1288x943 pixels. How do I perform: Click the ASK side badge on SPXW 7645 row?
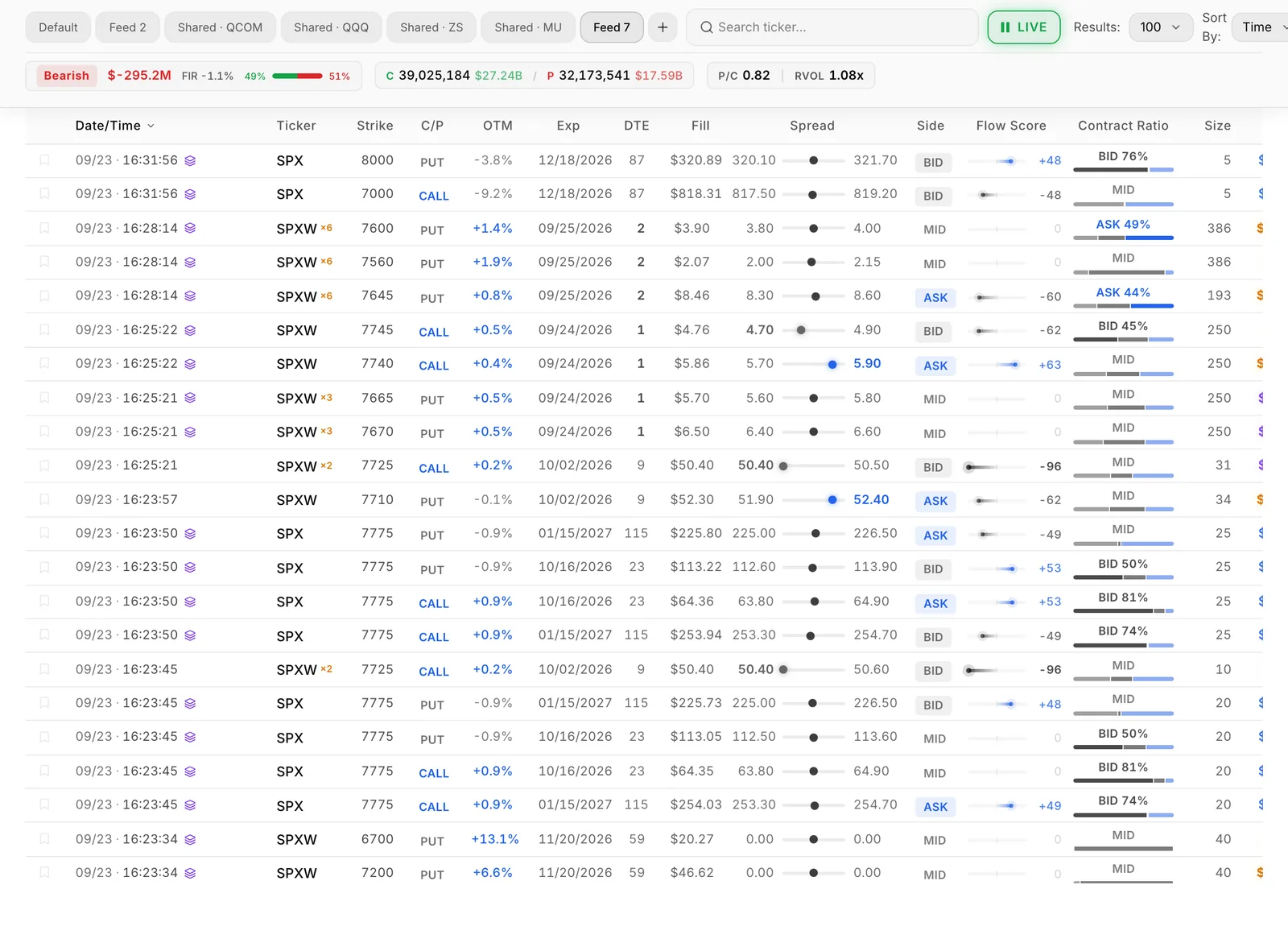coord(935,298)
